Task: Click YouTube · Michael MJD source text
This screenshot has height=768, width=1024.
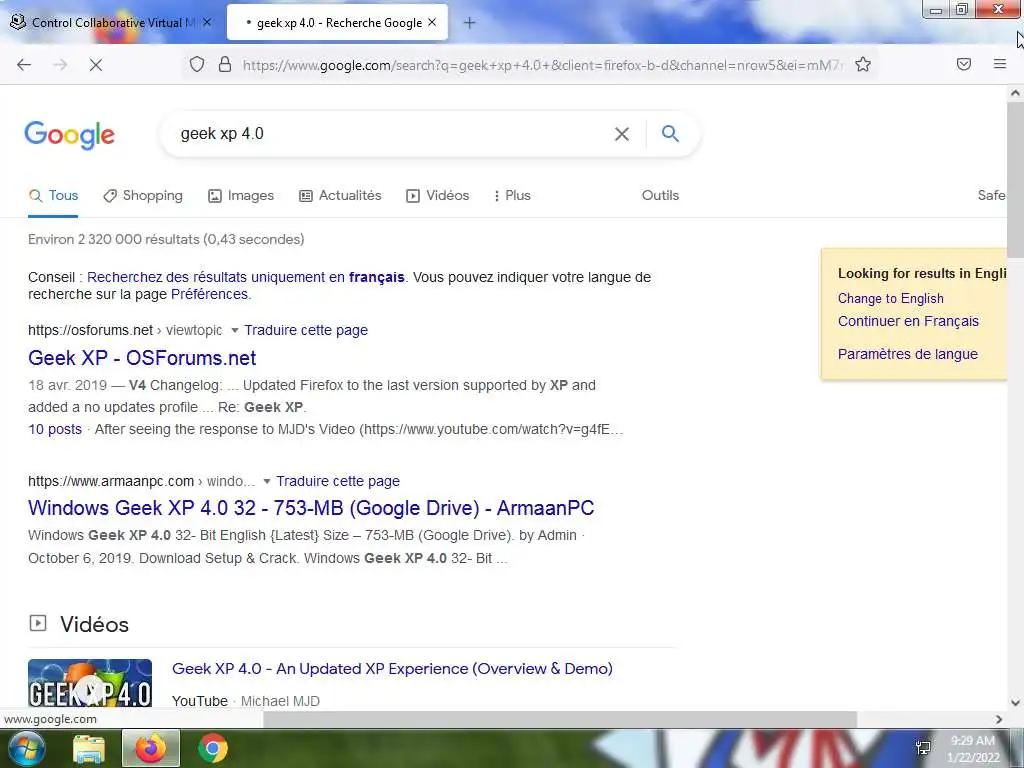Action: click(x=246, y=701)
